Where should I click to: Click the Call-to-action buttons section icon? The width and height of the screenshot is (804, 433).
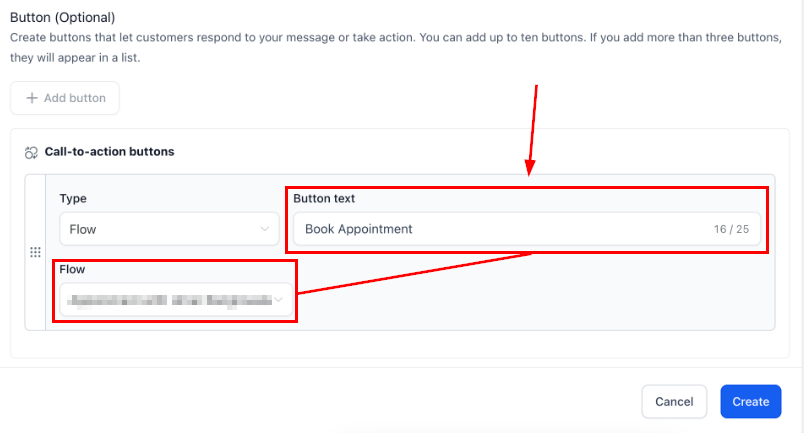tap(31, 152)
